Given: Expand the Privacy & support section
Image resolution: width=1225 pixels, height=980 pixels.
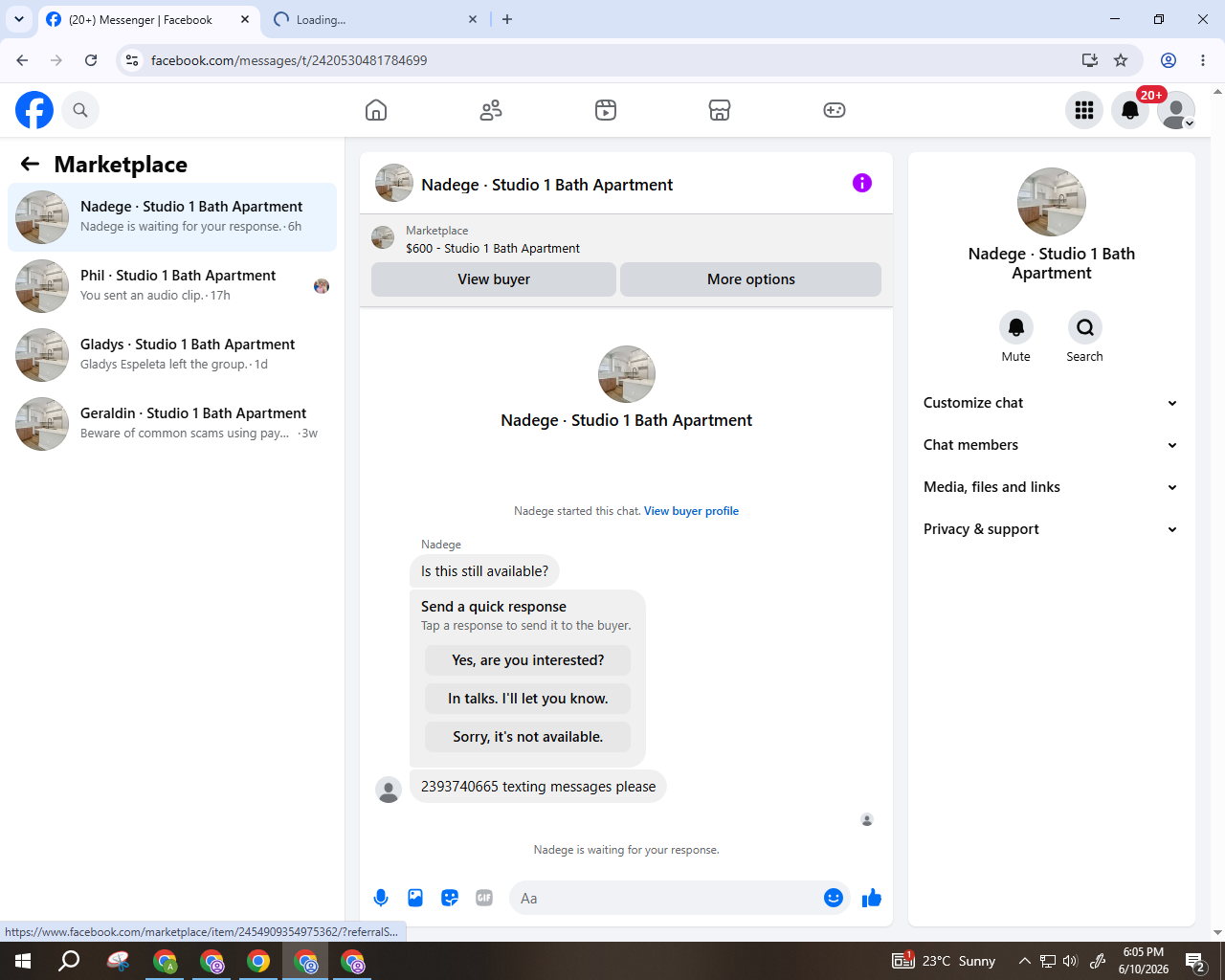Looking at the screenshot, I should (1052, 529).
